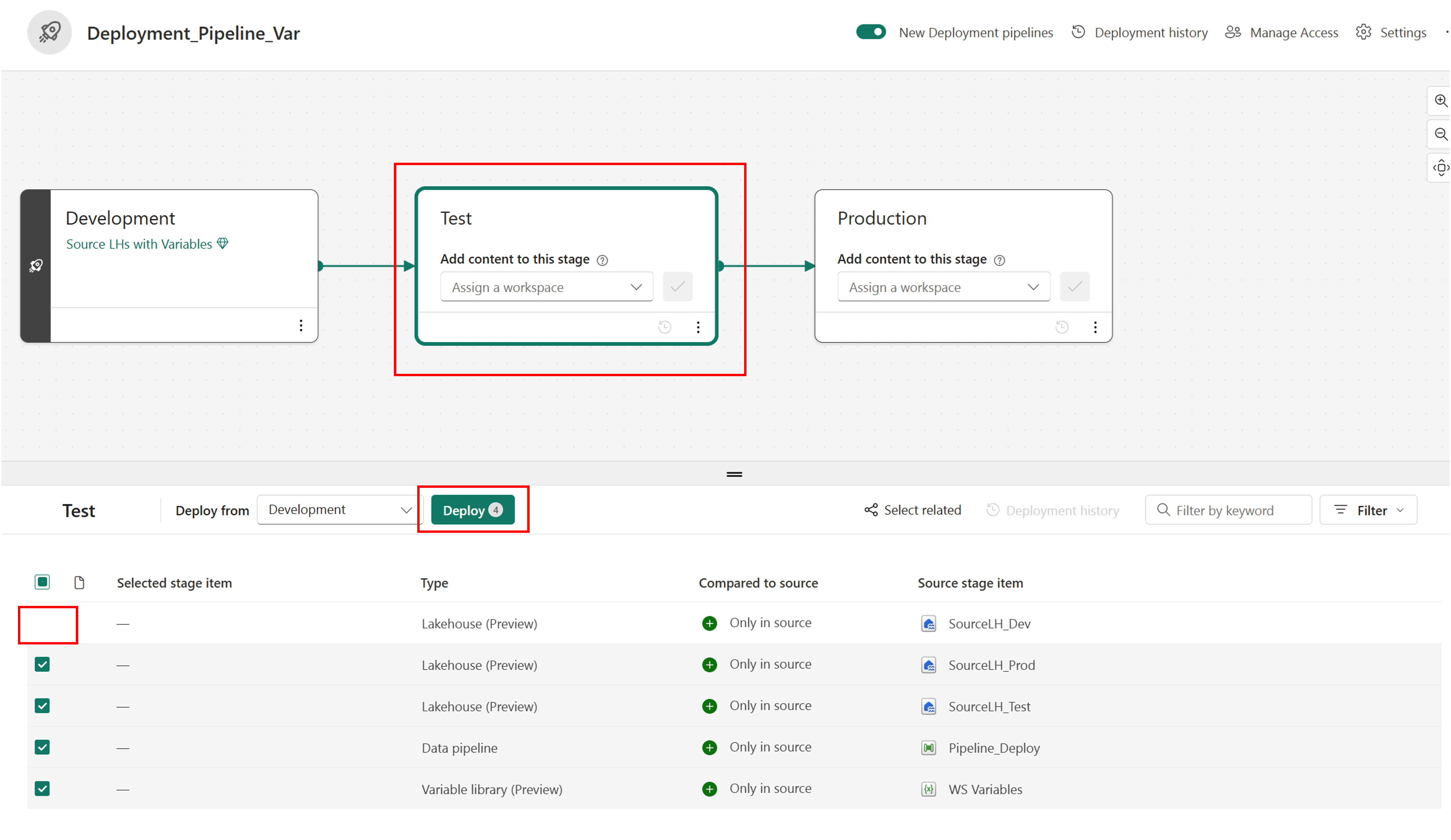Screen dimensions: 1451x840
Task: Toggle New Deployment pipelines switch
Action: point(871,32)
